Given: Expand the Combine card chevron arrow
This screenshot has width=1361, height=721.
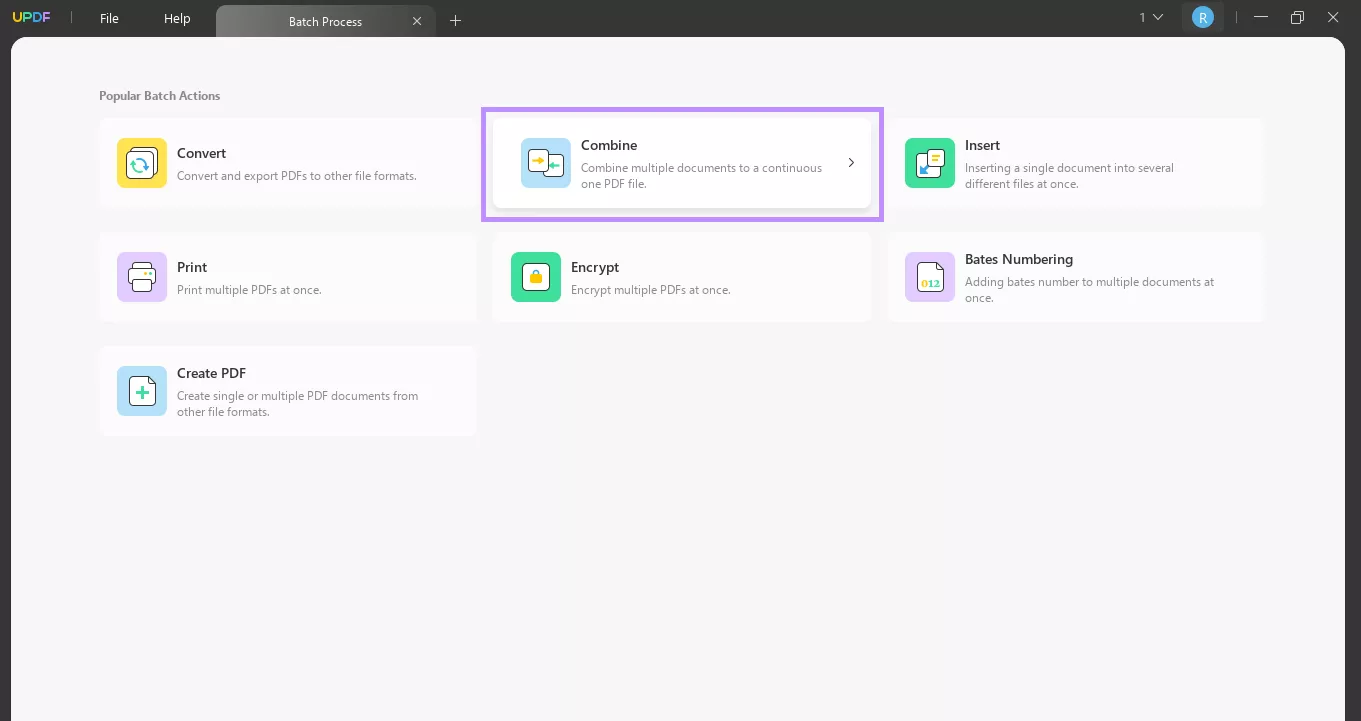Looking at the screenshot, I should [851, 163].
